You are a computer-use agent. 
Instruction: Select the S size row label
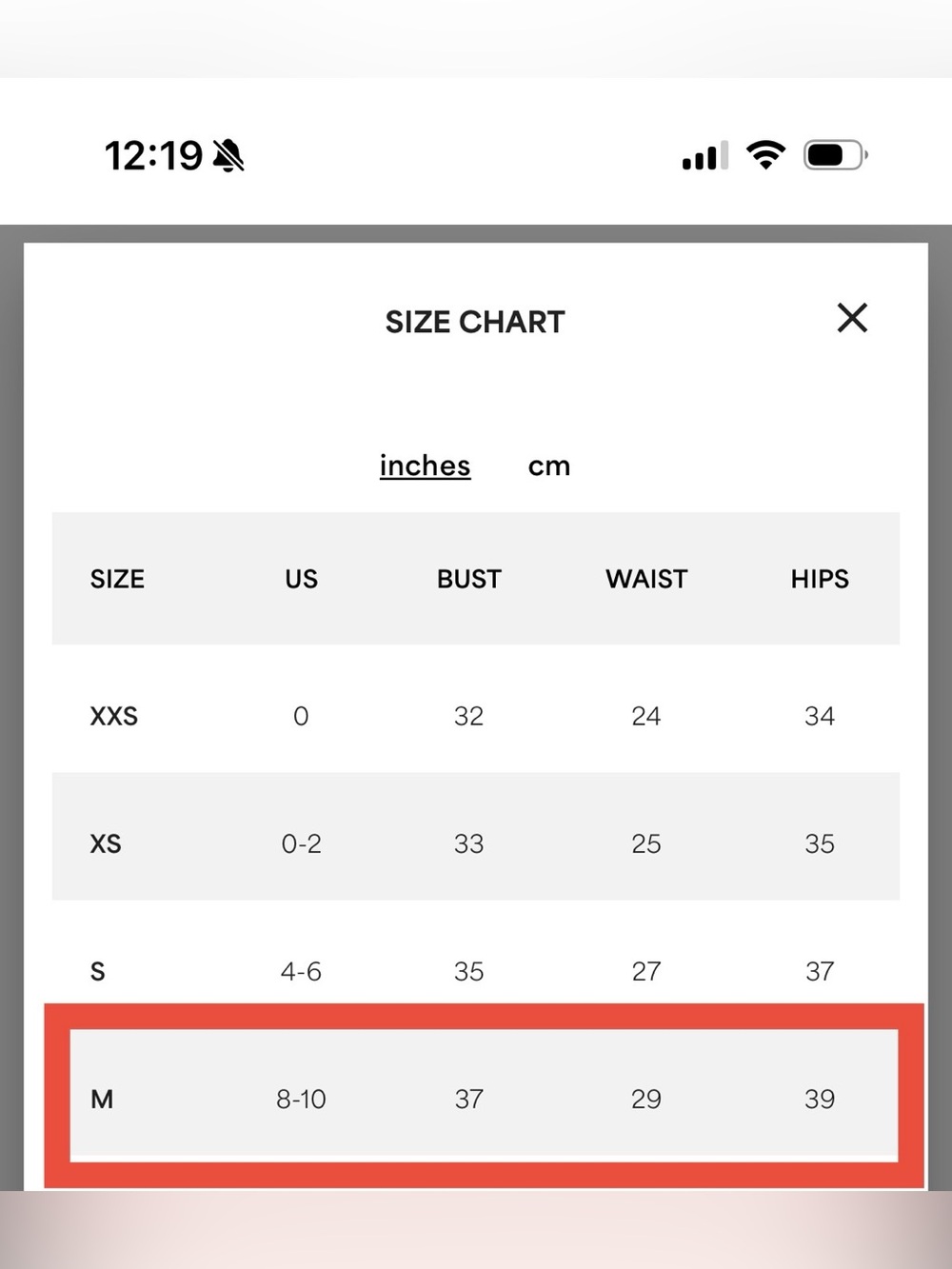pyautogui.click(x=97, y=971)
